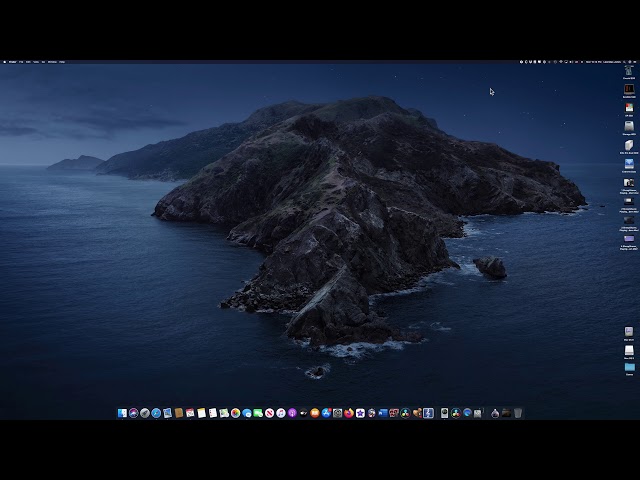The width and height of the screenshot is (640, 480).
Task: Open Calendar from the Dock
Action: 190,413
